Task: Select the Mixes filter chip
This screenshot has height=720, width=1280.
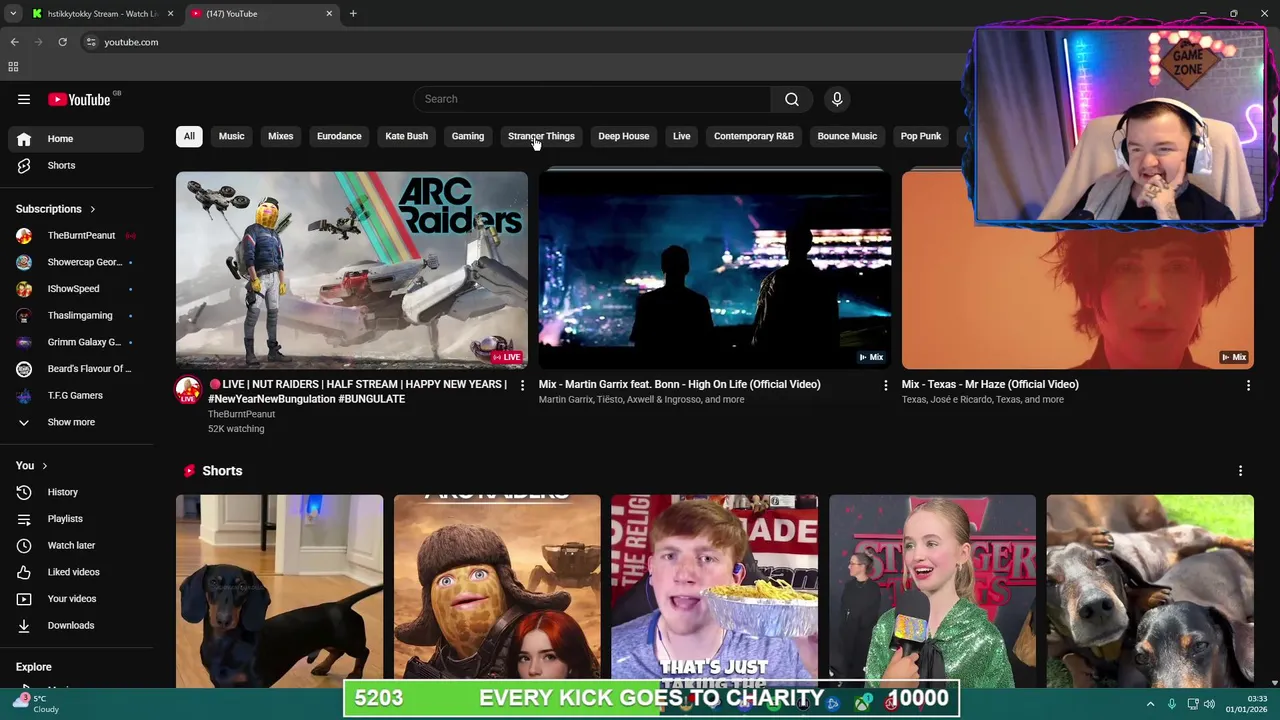Action: [x=280, y=136]
